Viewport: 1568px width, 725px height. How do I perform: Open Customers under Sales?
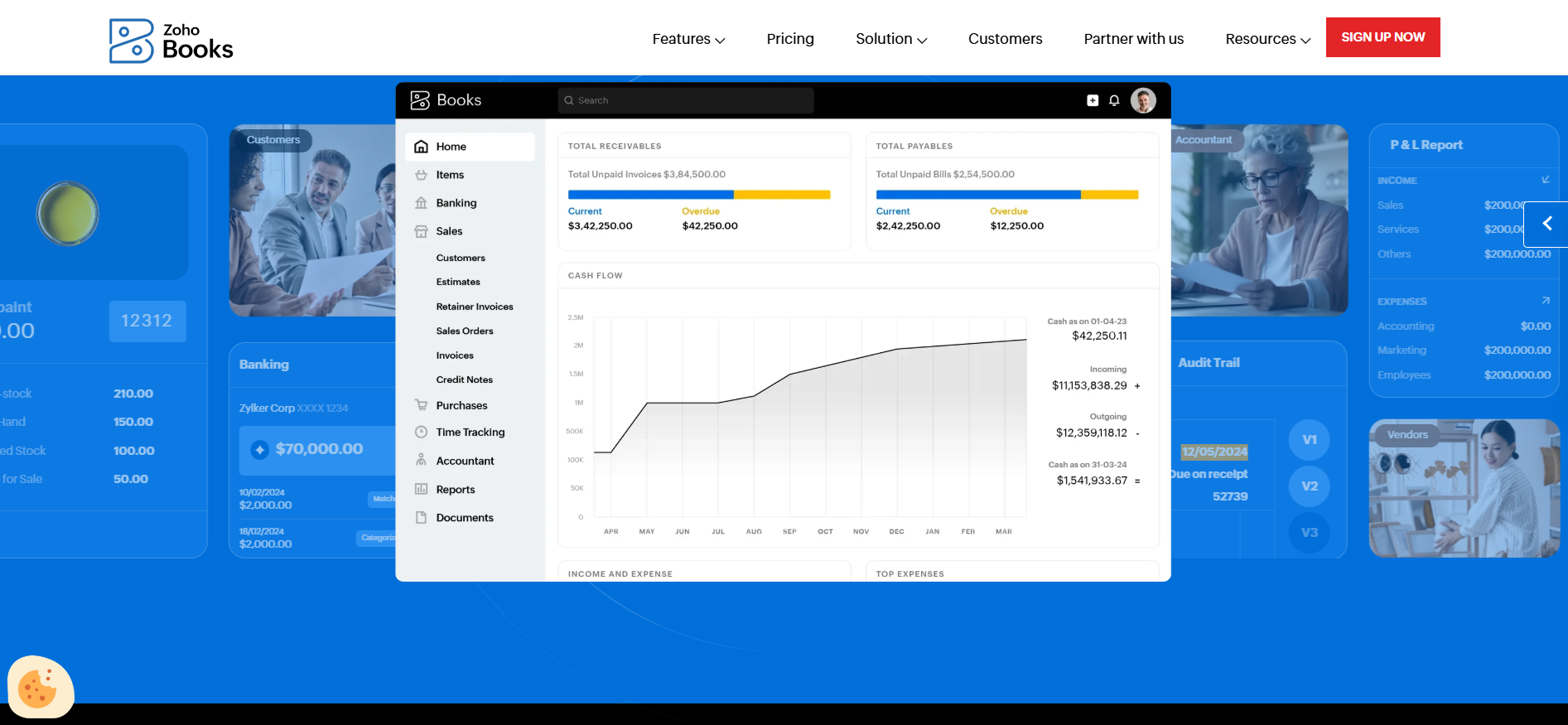tap(461, 258)
